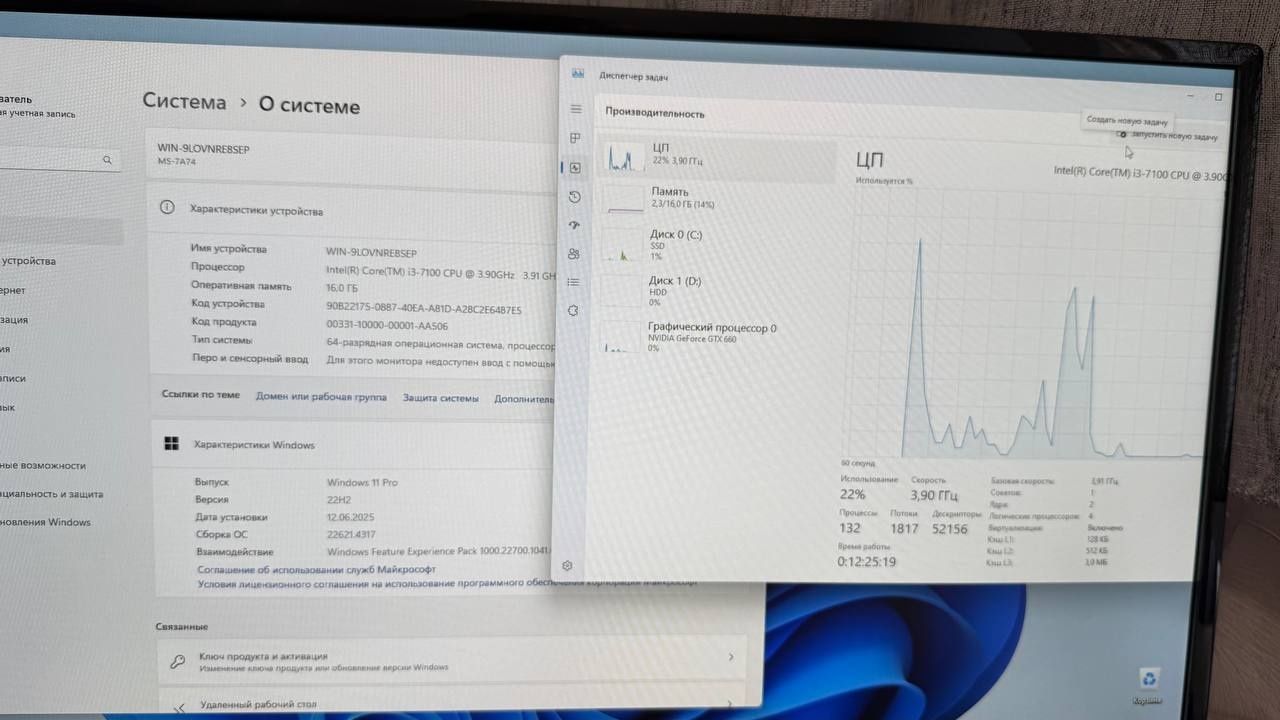This screenshot has height=720, width=1280.
Task: Expand the Удаленный рабочий стол chevron
Action: [731, 704]
